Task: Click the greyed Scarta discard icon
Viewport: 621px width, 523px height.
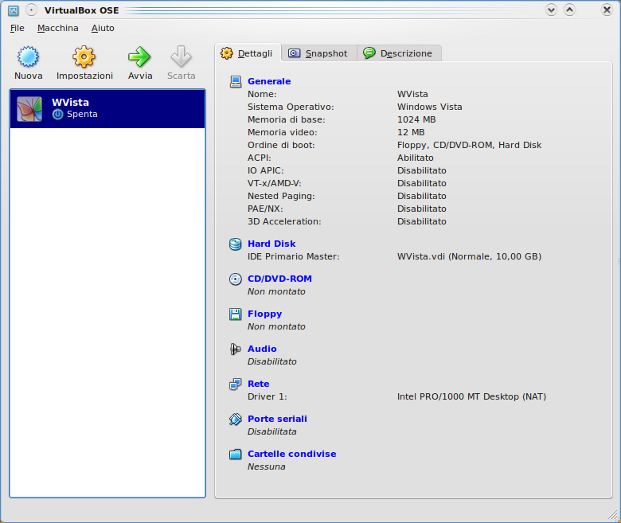Action: coord(181,57)
